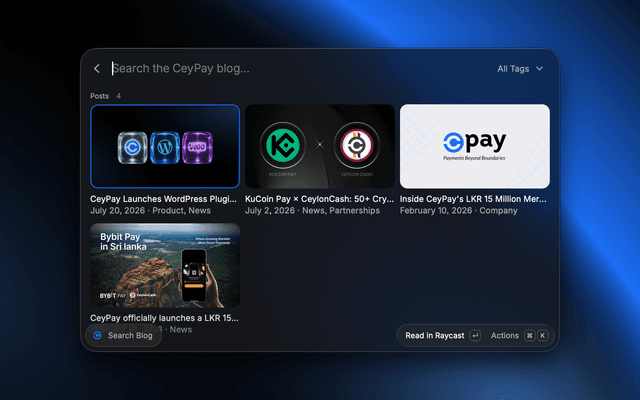The height and width of the screenshot is (400, 640).
Task: Click the K key badge in the action bar
Action: [542, 336]
